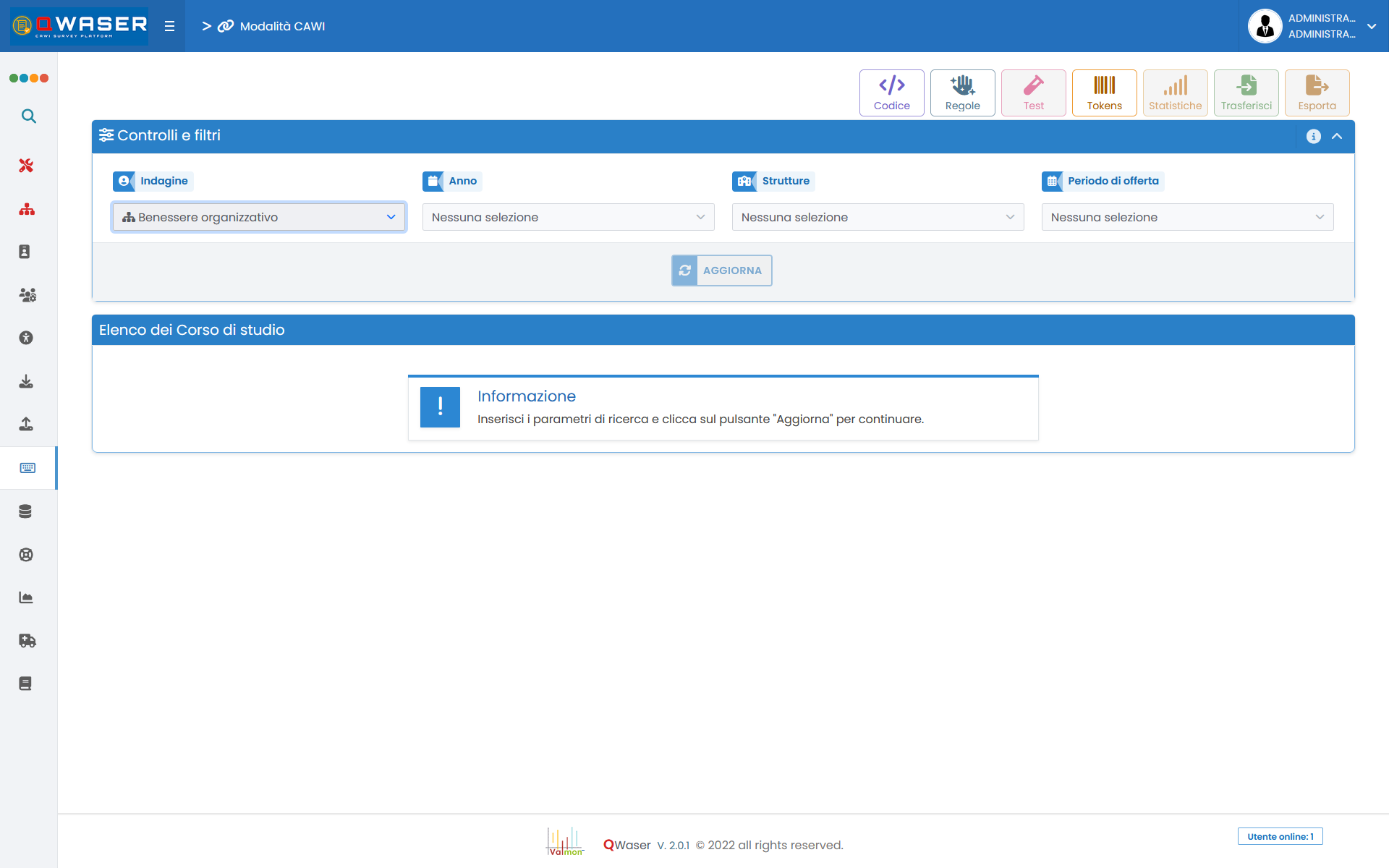Open the address book sidebar icon
The height and width of the screenshot is (868, 1389).
click(25, 252)
